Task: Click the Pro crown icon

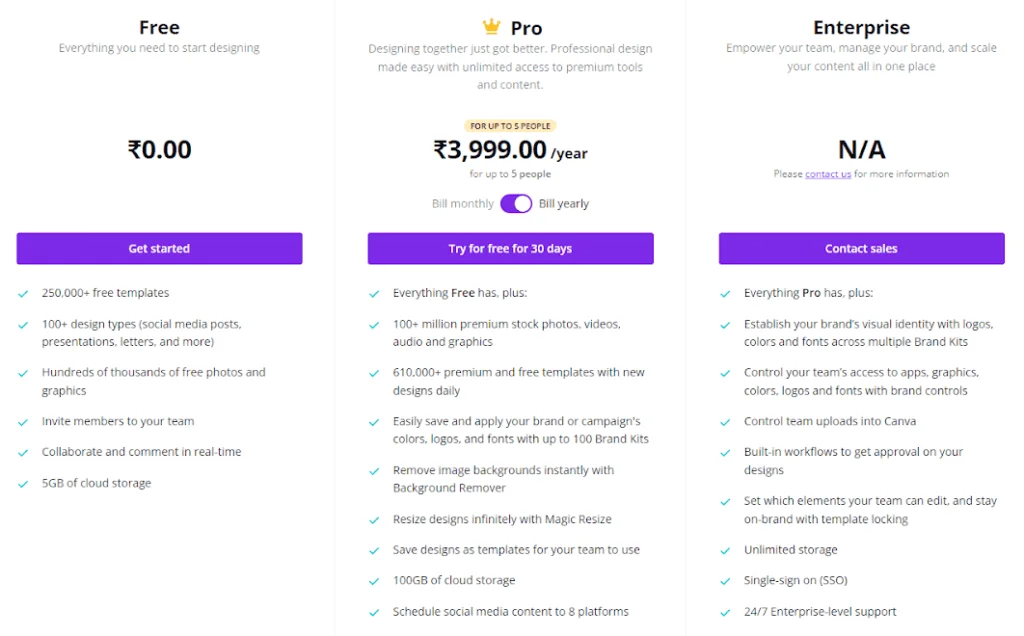Action: pos(491,27)
